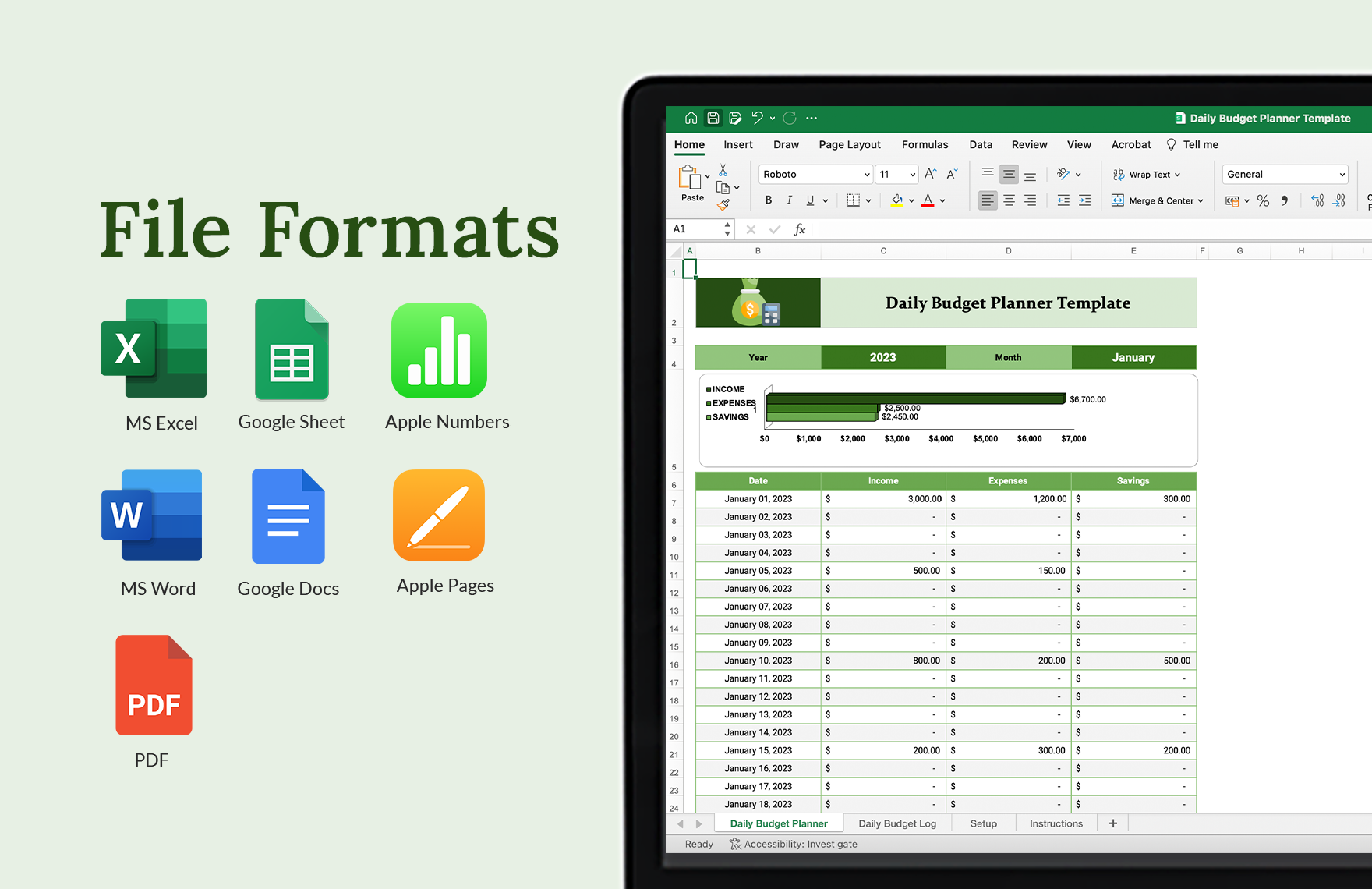Image resolution: width=1372 pixels, height=889 pixels.
Task: Switch to the Daily Budget Log sheet
Action: coord(897,823)
